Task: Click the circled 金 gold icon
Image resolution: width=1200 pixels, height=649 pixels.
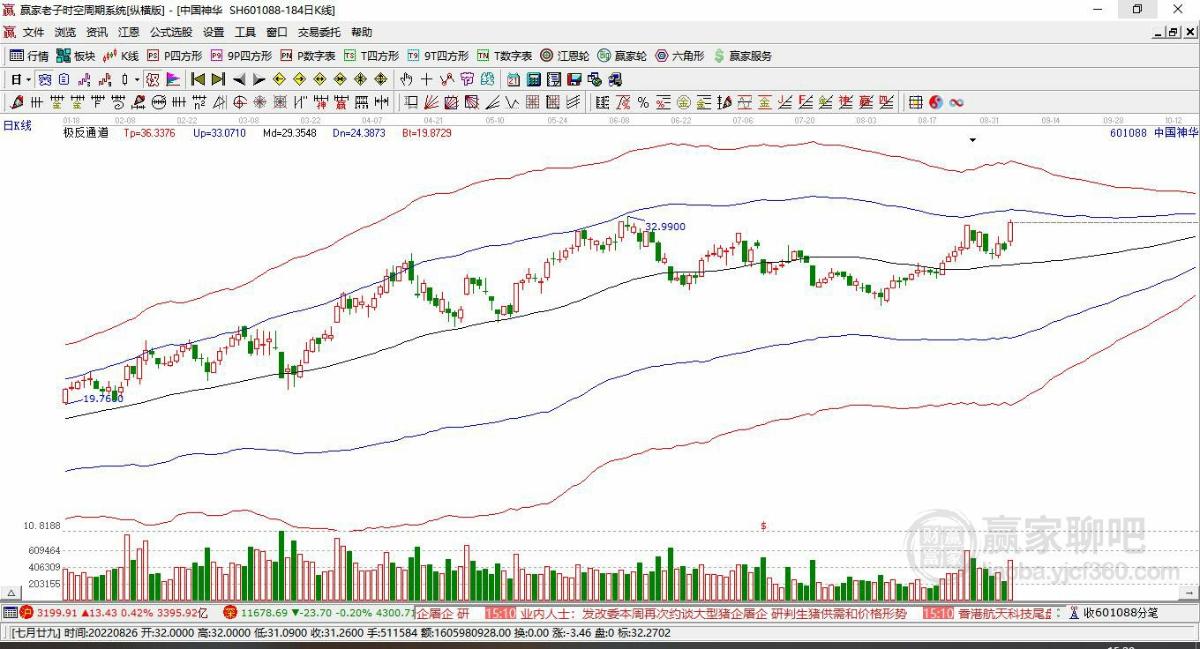Action: (683, 102)
